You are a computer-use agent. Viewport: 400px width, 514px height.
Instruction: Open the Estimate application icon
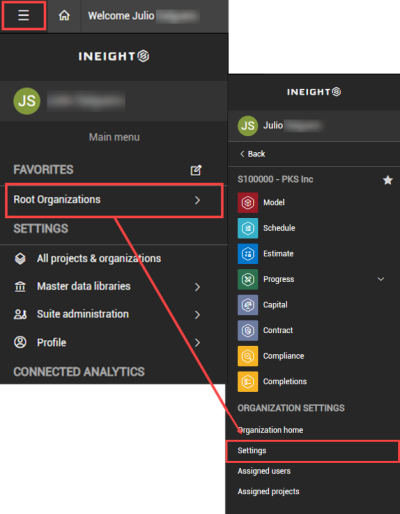(x=248, y=254)
